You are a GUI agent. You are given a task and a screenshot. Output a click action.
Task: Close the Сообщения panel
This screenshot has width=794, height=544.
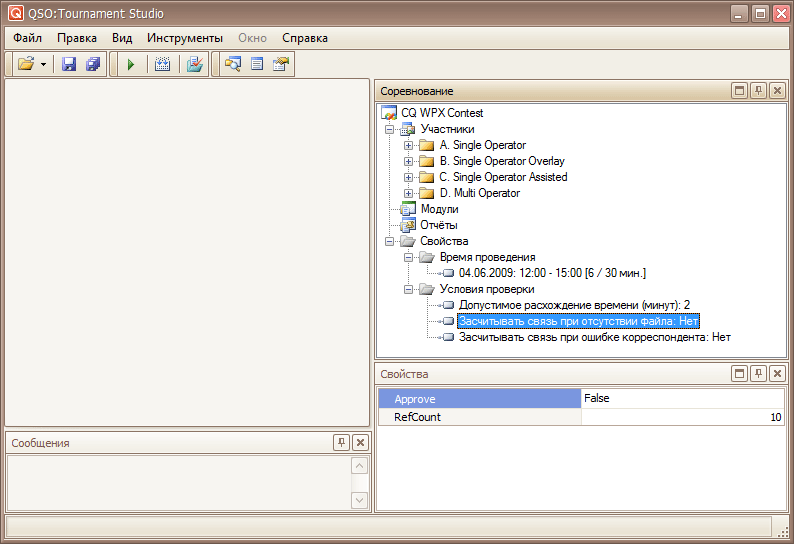[x=360, y=442]
